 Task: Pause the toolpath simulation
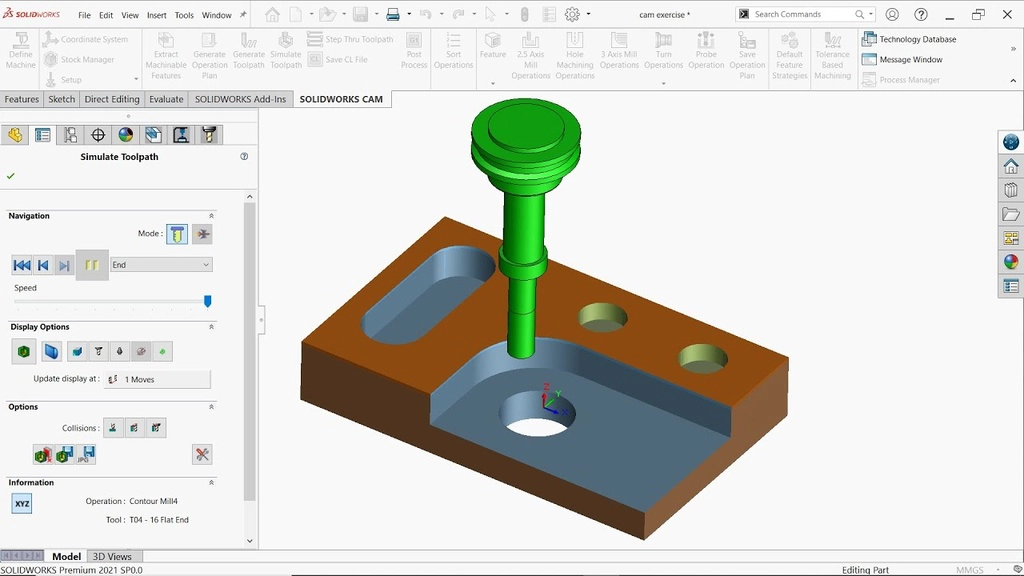pos(91,264)
